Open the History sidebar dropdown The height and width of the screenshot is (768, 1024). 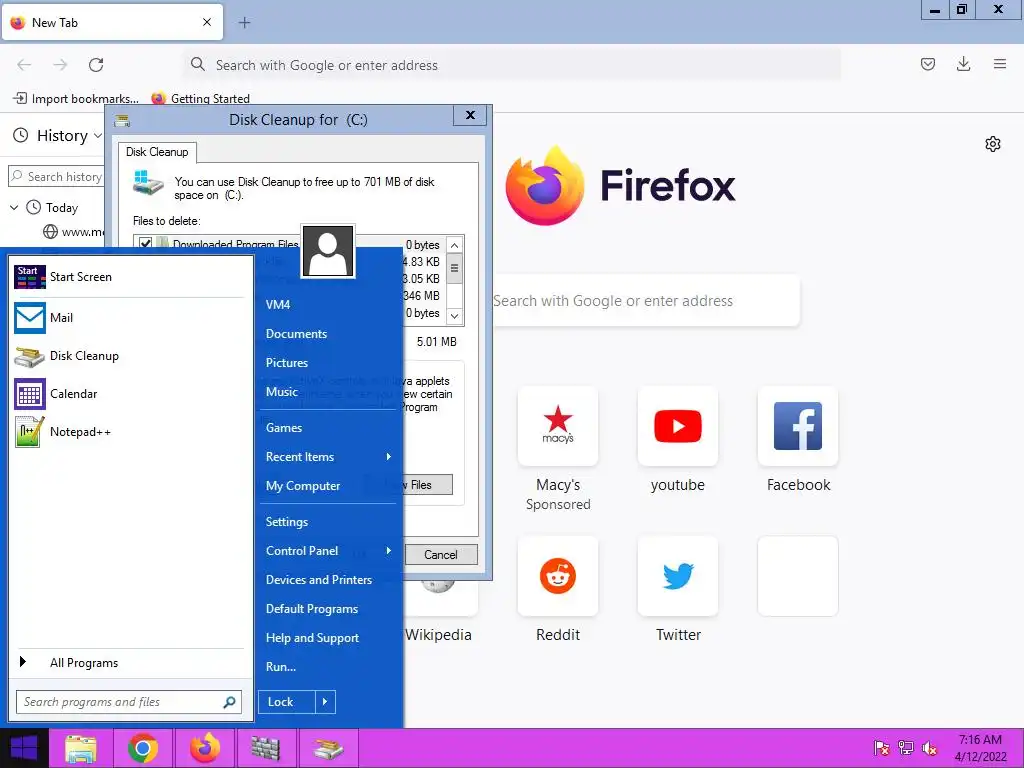click(x=97, y=136)
